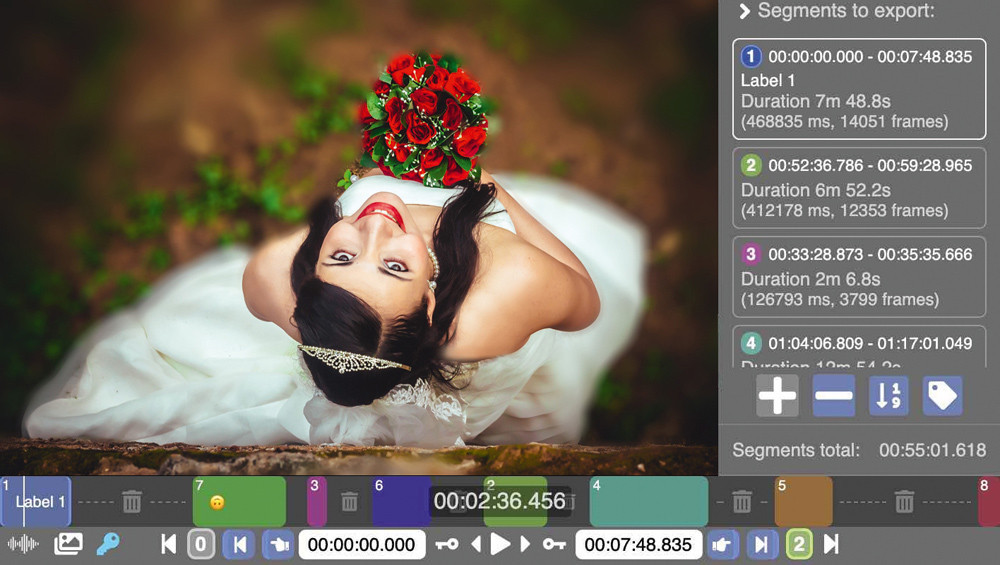Screen dimensions: 1000x565
Task: Edit the cut start time field
Action: pyautogui.click(x=362, y=545)
